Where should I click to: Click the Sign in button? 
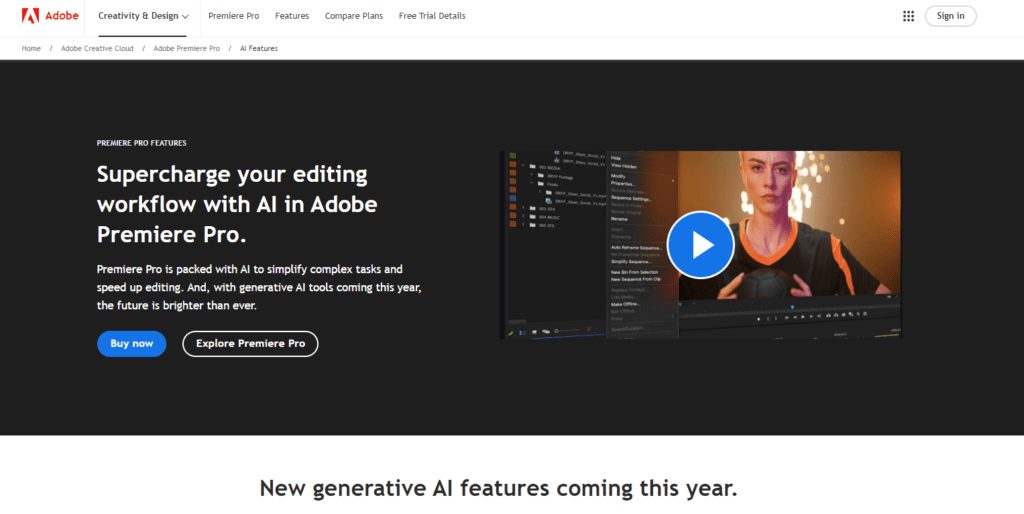coord(950,16)
